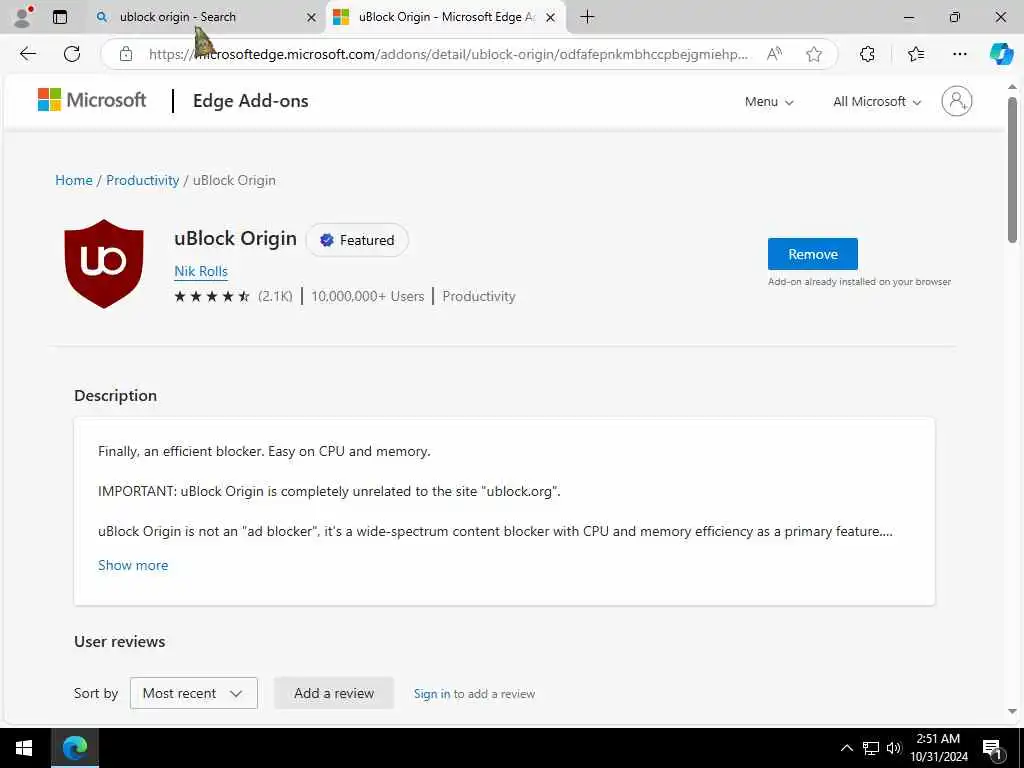The height and width of the screenshot is (768, 1024).
Task: Open Nik Rolls developer link
Action: (x=201, y=271)
